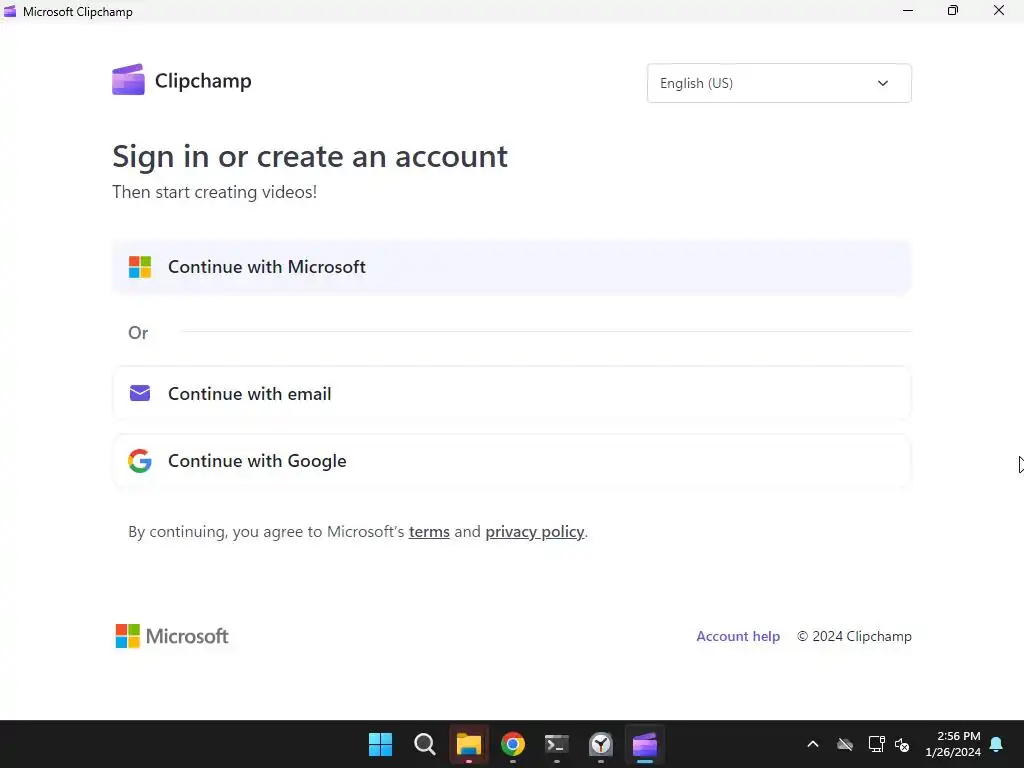Click the Microsoft logo in the footer
The image size is (1024, 768).
(172, 636)
